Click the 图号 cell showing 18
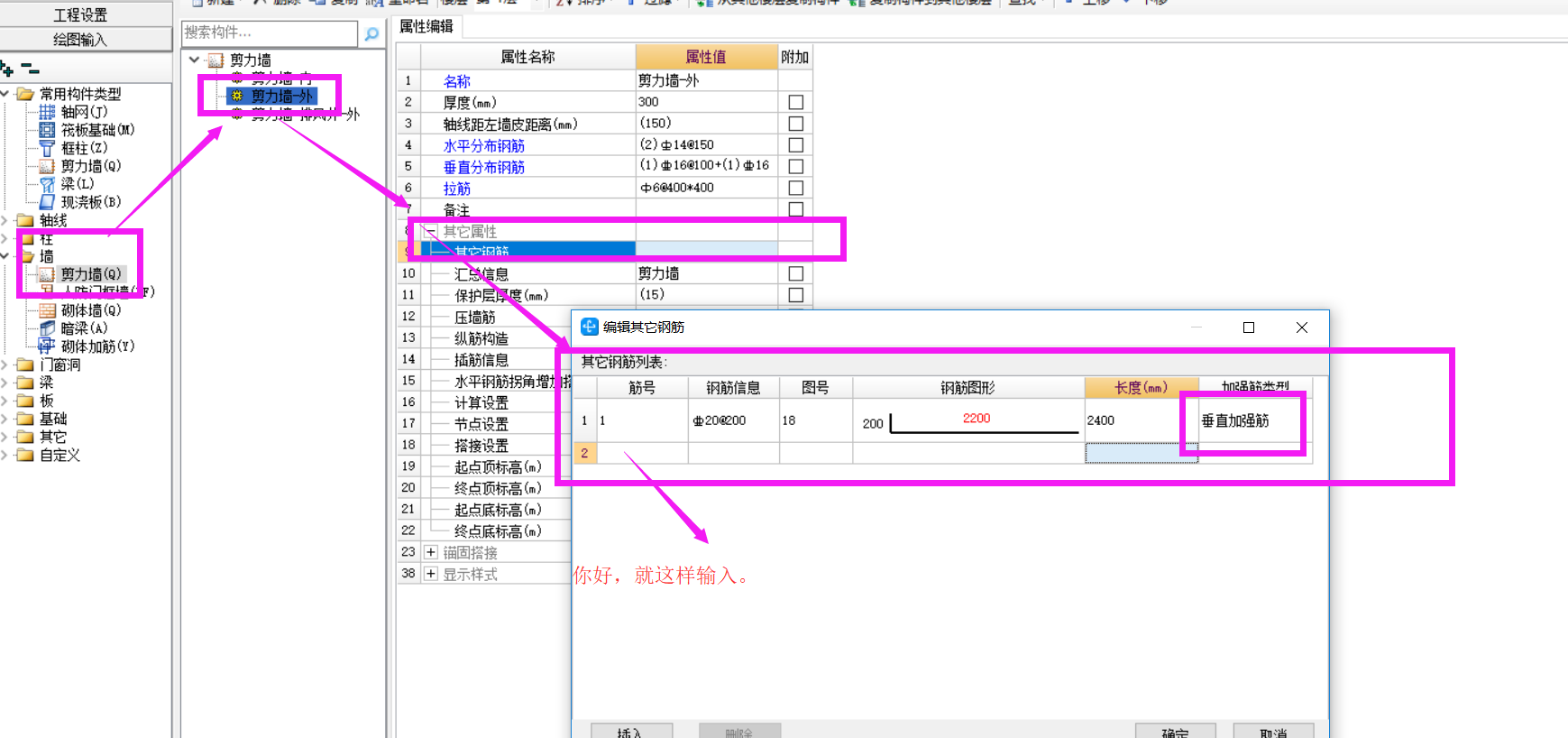The image size is (1568, 738). 816,420
